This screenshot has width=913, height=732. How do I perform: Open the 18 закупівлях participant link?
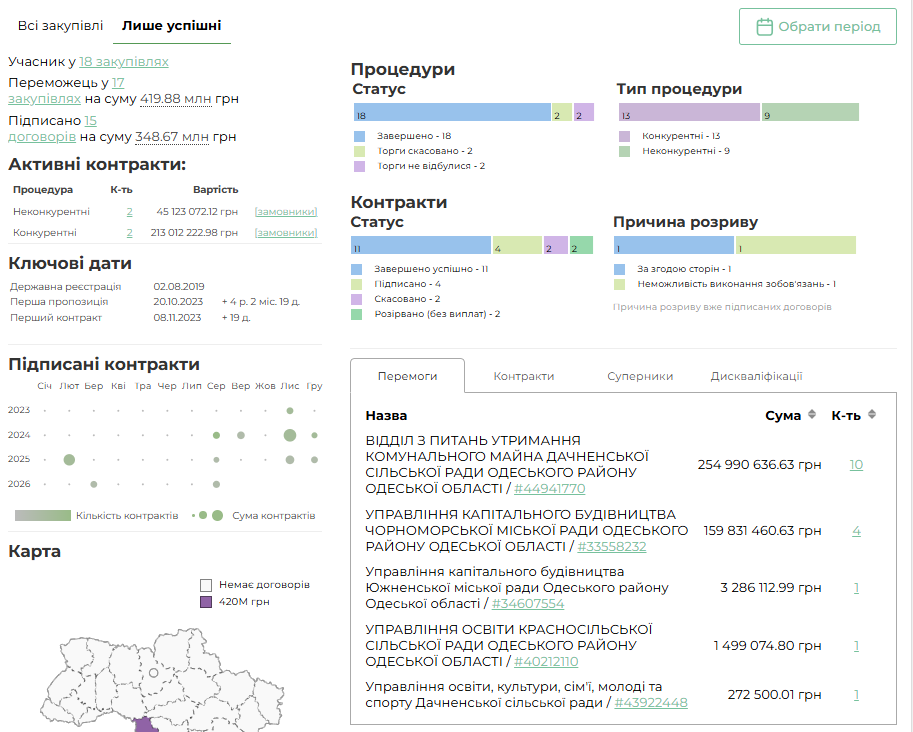pos(123,62)
